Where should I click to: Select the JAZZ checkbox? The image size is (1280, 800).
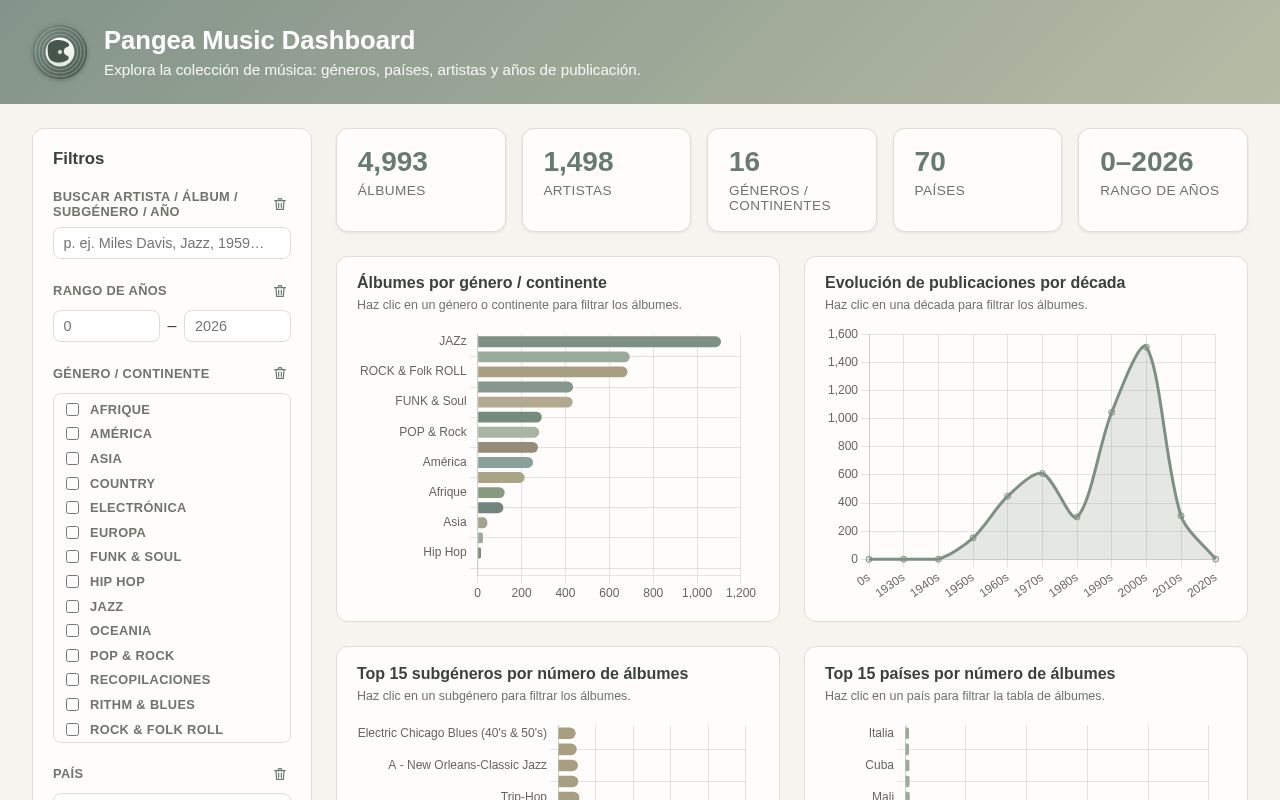pyautogui.click(x=72, y=606)
